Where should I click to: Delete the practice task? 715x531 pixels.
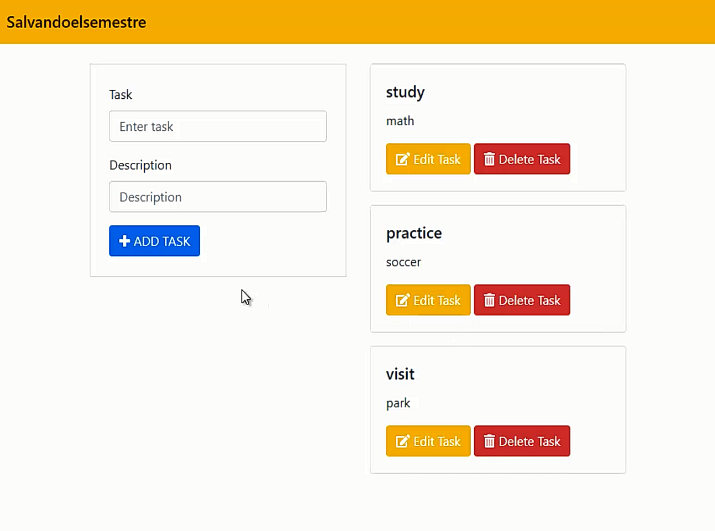click(x=522, y=300)
